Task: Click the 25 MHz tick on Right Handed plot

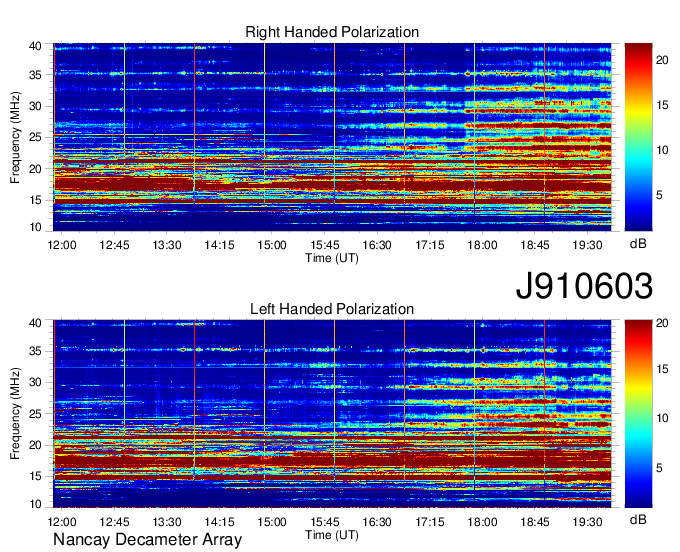Action: (x=35, y=137)
